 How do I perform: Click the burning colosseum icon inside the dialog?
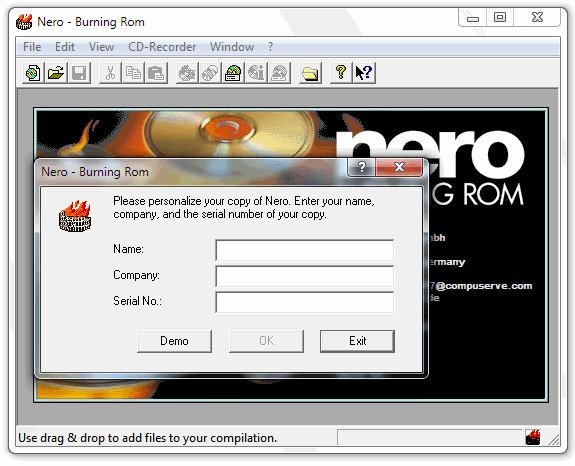[75, 216]
